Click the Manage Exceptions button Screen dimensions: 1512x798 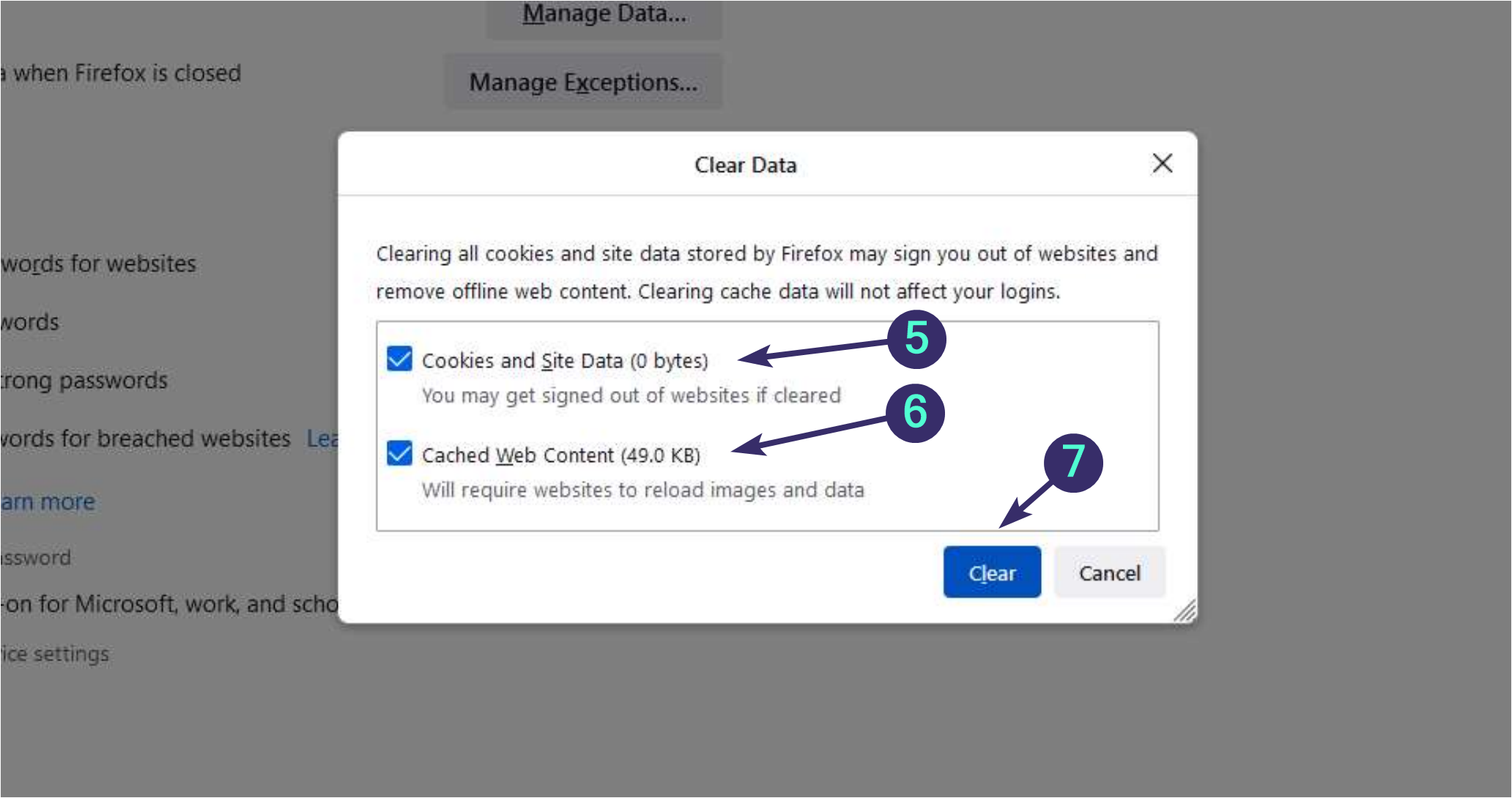point(583,82)
